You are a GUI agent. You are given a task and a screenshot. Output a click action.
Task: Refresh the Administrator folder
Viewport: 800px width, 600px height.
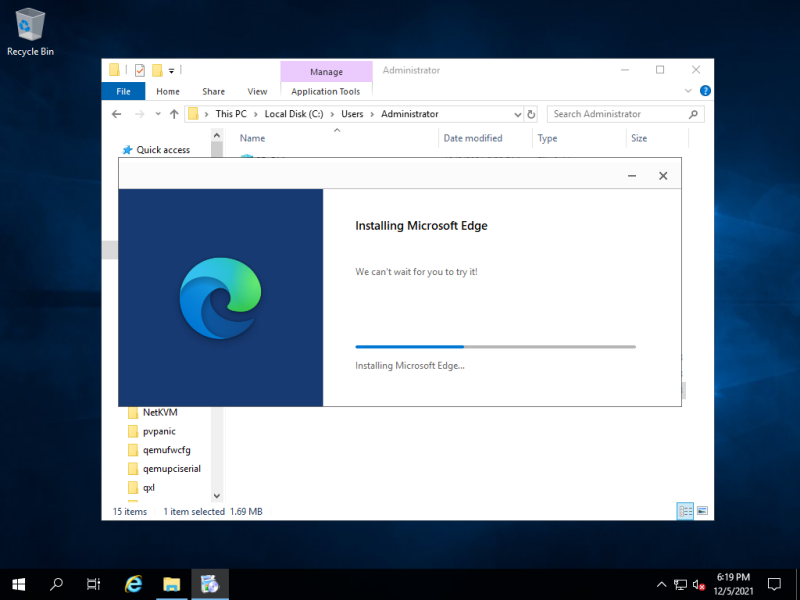(531, 114)
